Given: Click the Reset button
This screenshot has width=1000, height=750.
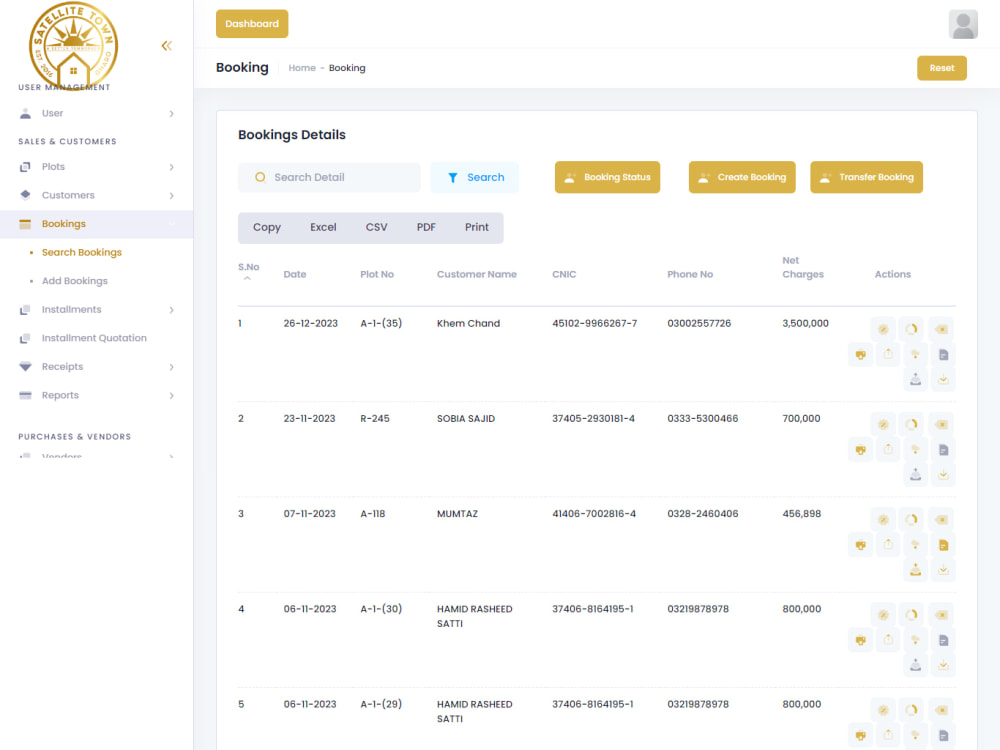Looking at the screenshot, I should (942, 68).
